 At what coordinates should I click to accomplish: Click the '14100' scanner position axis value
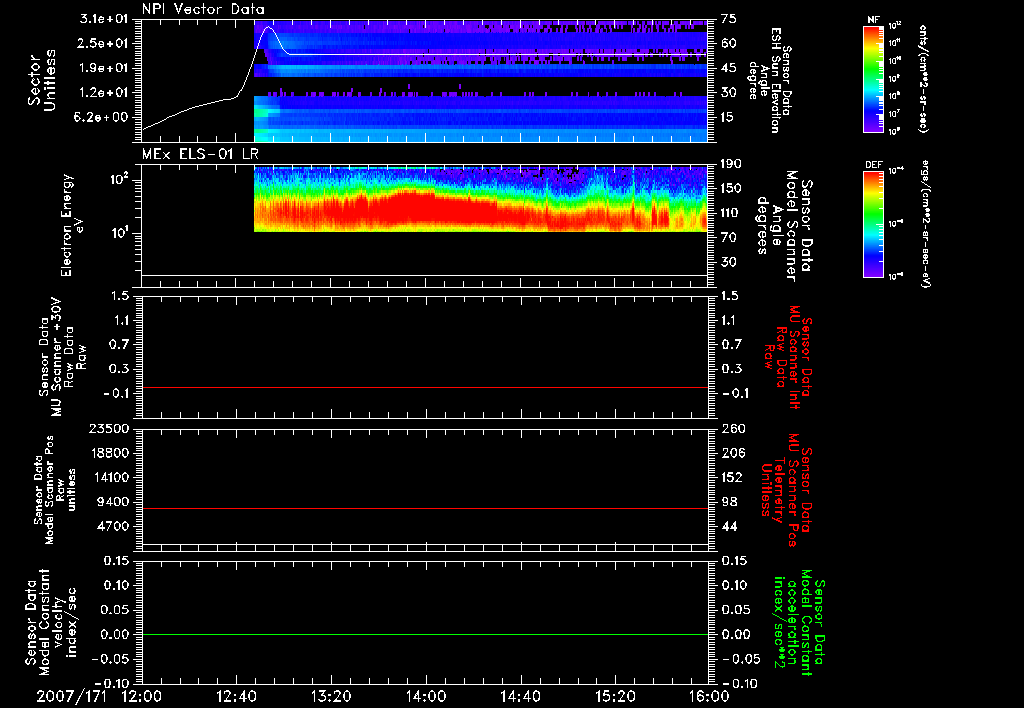pos(109,477)
